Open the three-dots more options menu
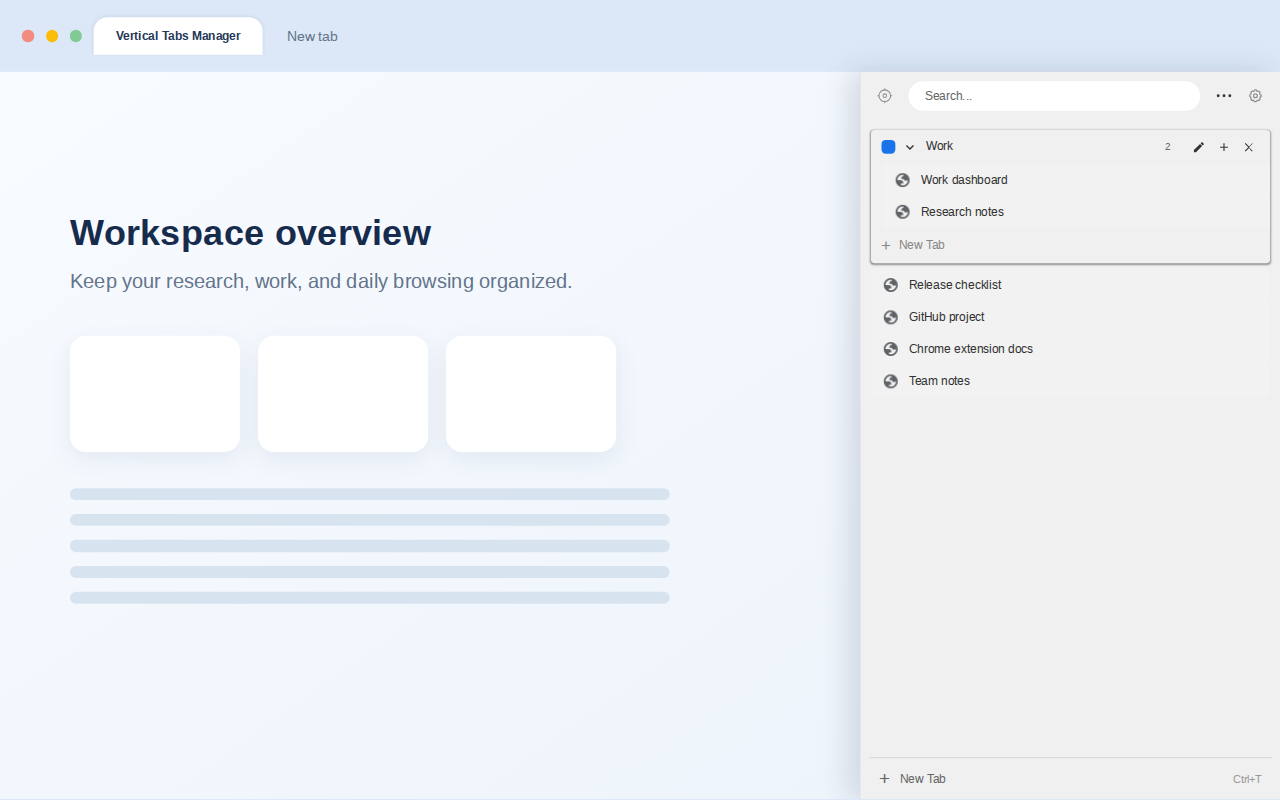 pyautogui.click(x=1224, y=96)
